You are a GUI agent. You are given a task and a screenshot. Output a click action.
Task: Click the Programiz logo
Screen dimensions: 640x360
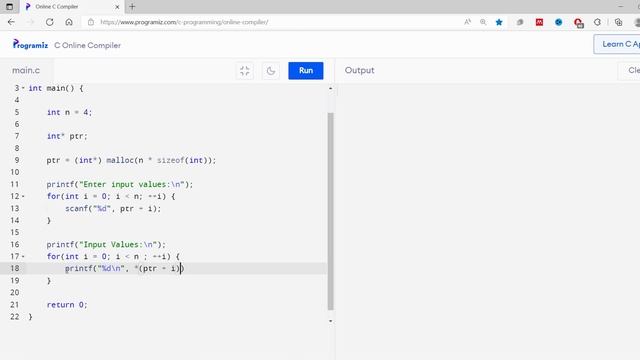coord(30,44)
